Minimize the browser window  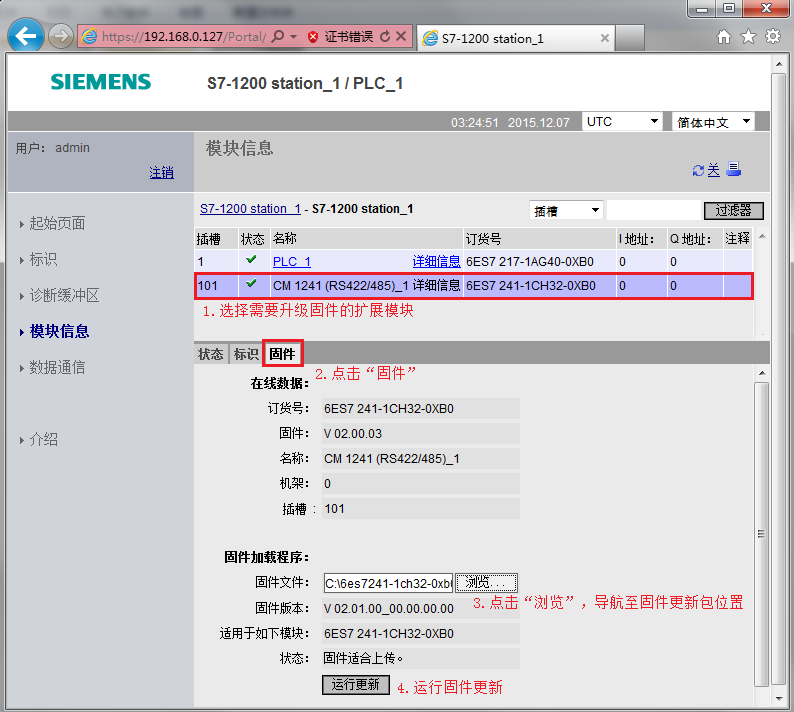point(702,9)
